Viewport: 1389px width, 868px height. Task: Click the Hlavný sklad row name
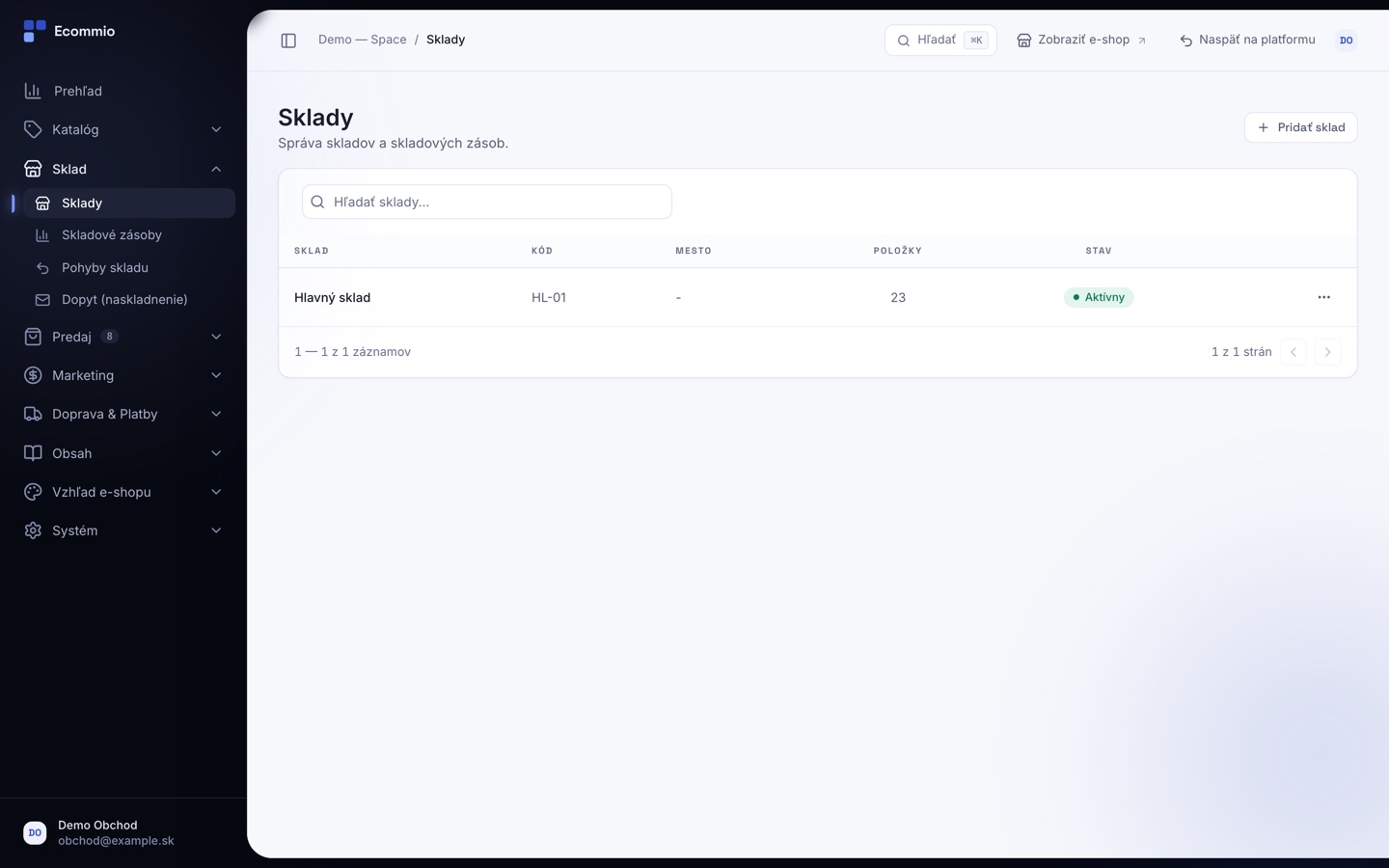333,297
